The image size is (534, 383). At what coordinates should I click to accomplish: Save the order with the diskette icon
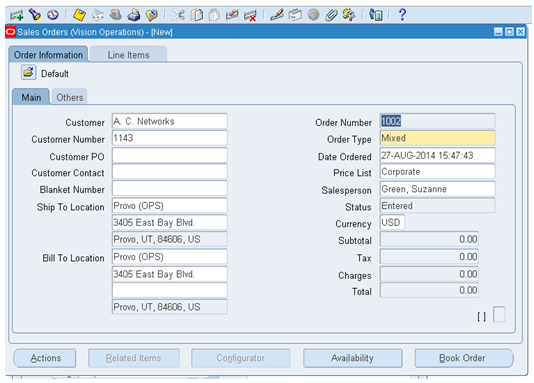coord(79,15)
